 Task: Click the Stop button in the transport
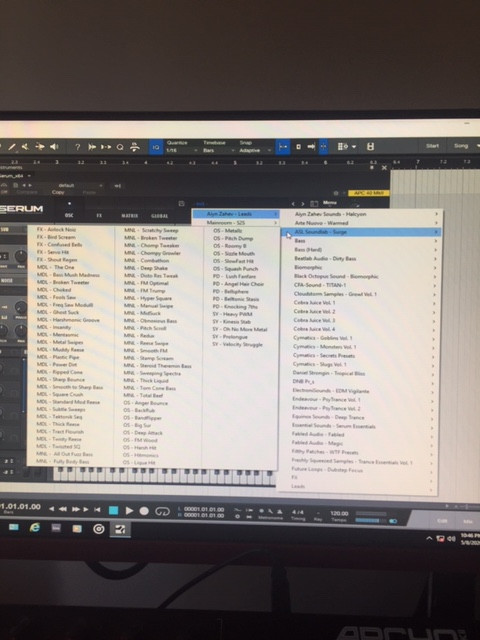point(113,510)
